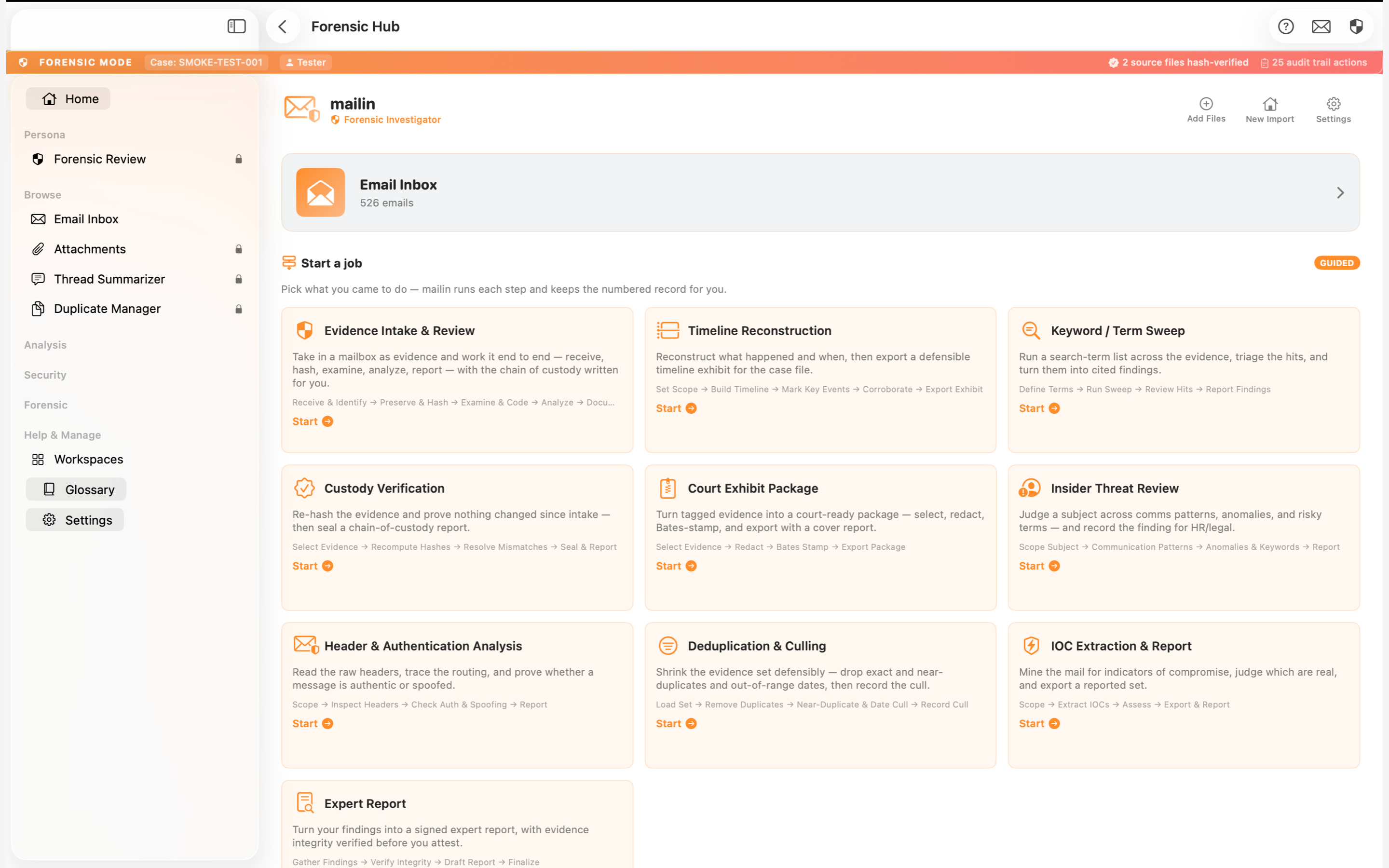1389x868 pixels.
Task: Click the lock icon beside Thread Summarizer
Action: click(x=239, y=279)
